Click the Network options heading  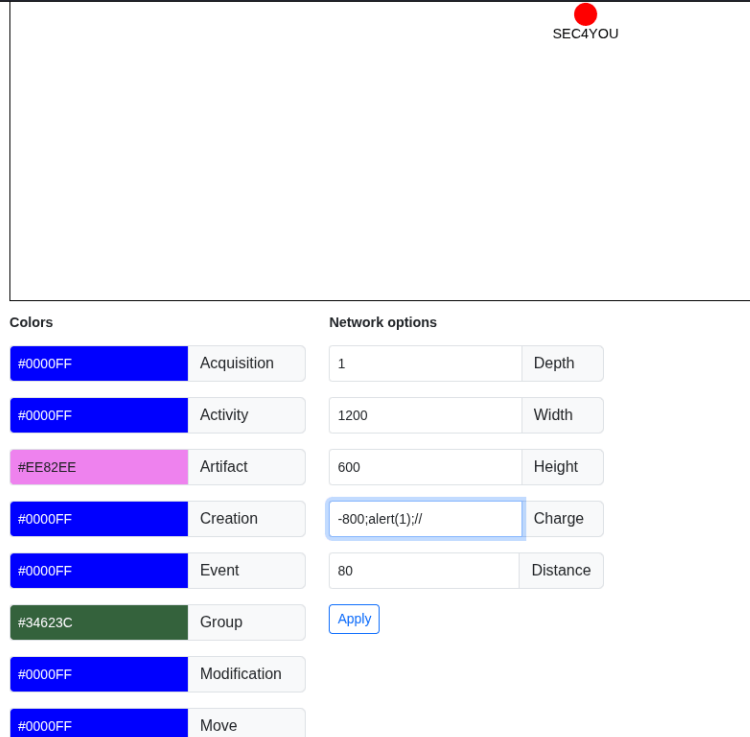[x=383, y=323]
